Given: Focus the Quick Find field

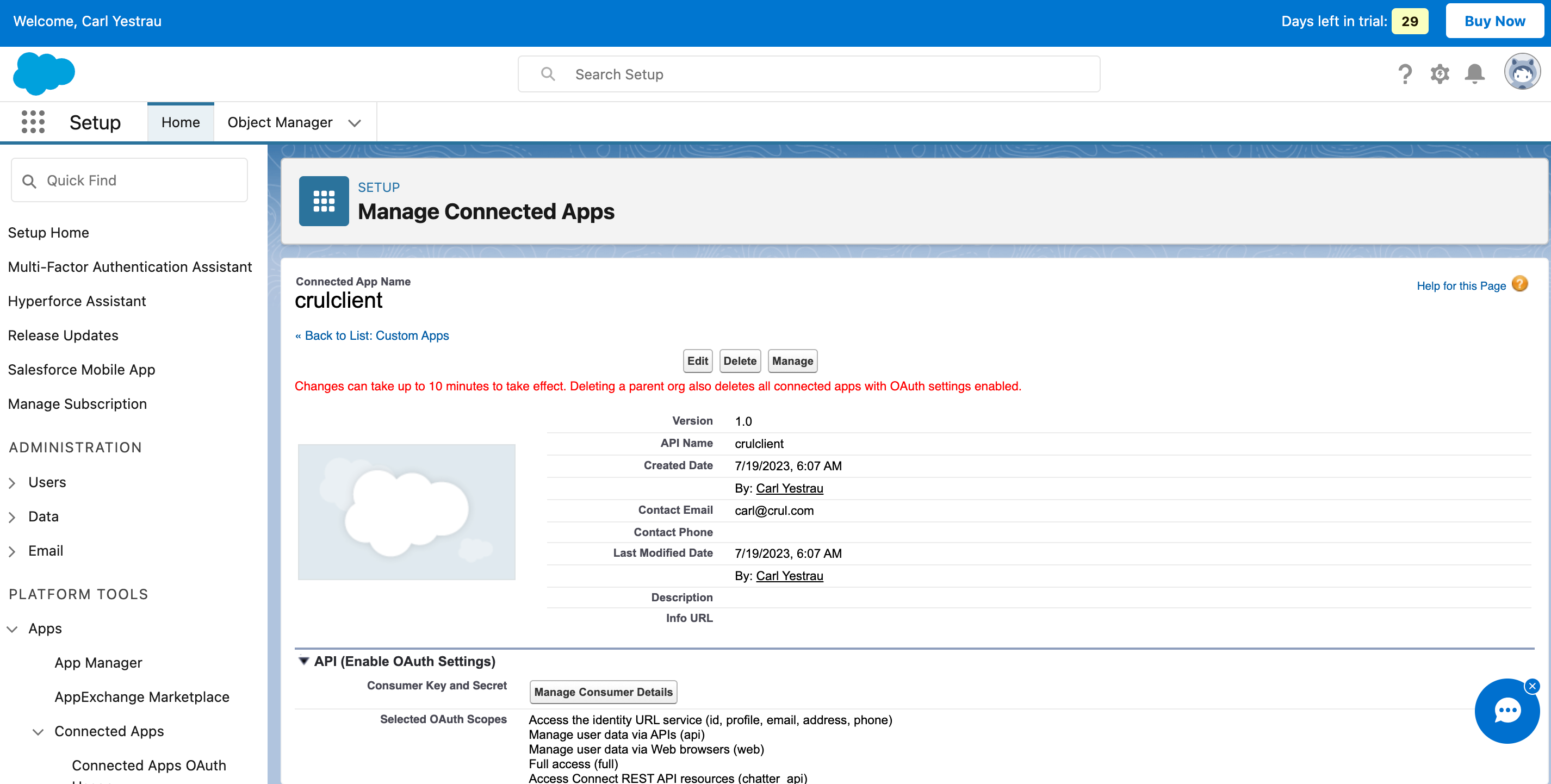Looking at the screenshot, I should click(x=129, y=180).
